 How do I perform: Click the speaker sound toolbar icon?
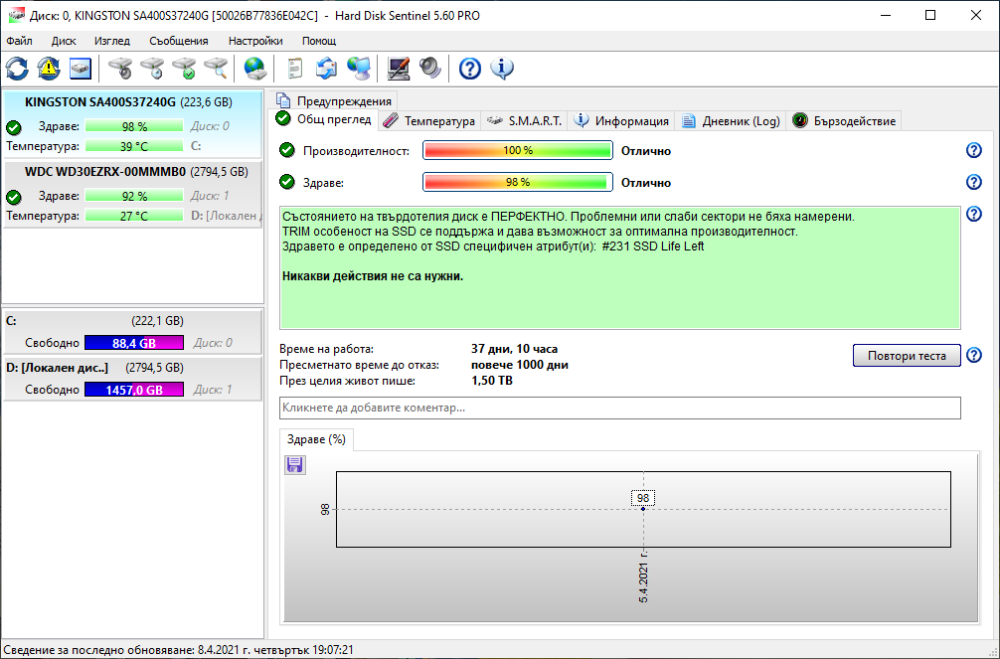430,68
